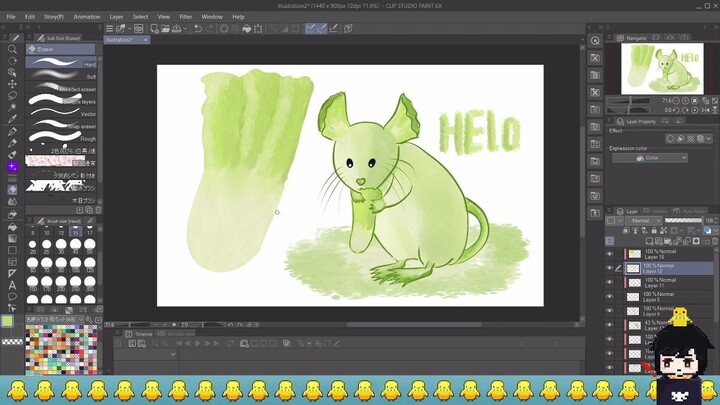The image size is (720, 405).
Task: Open the Filter menu
Action: click(186, 16)
